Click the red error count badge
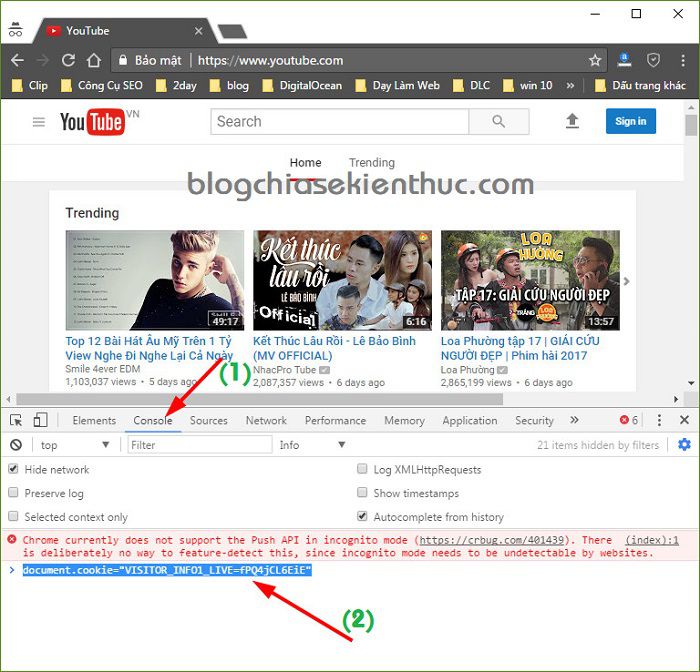The height and width of the screenshot is (672, 700). (x=629, y=420)
